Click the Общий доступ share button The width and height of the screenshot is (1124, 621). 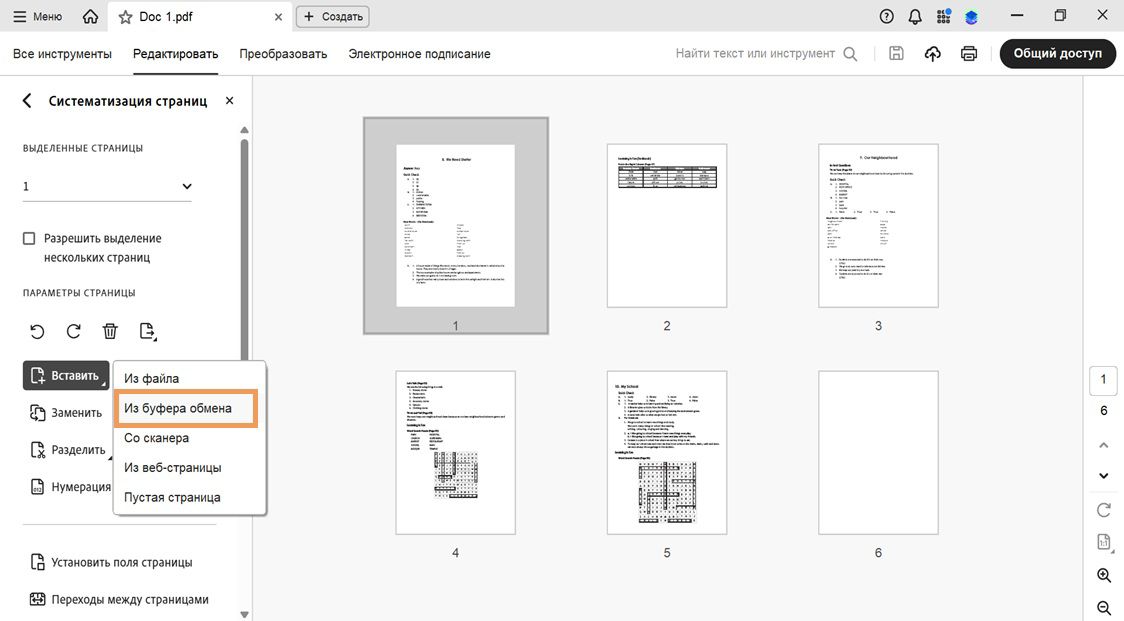pos(1057,54)
